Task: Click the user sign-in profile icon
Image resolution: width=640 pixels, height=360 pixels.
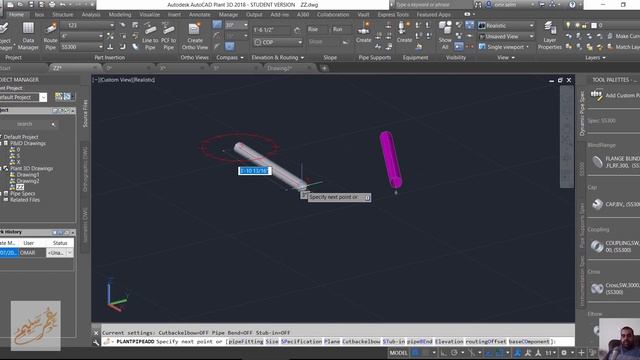Action: (x=489, y=4)
